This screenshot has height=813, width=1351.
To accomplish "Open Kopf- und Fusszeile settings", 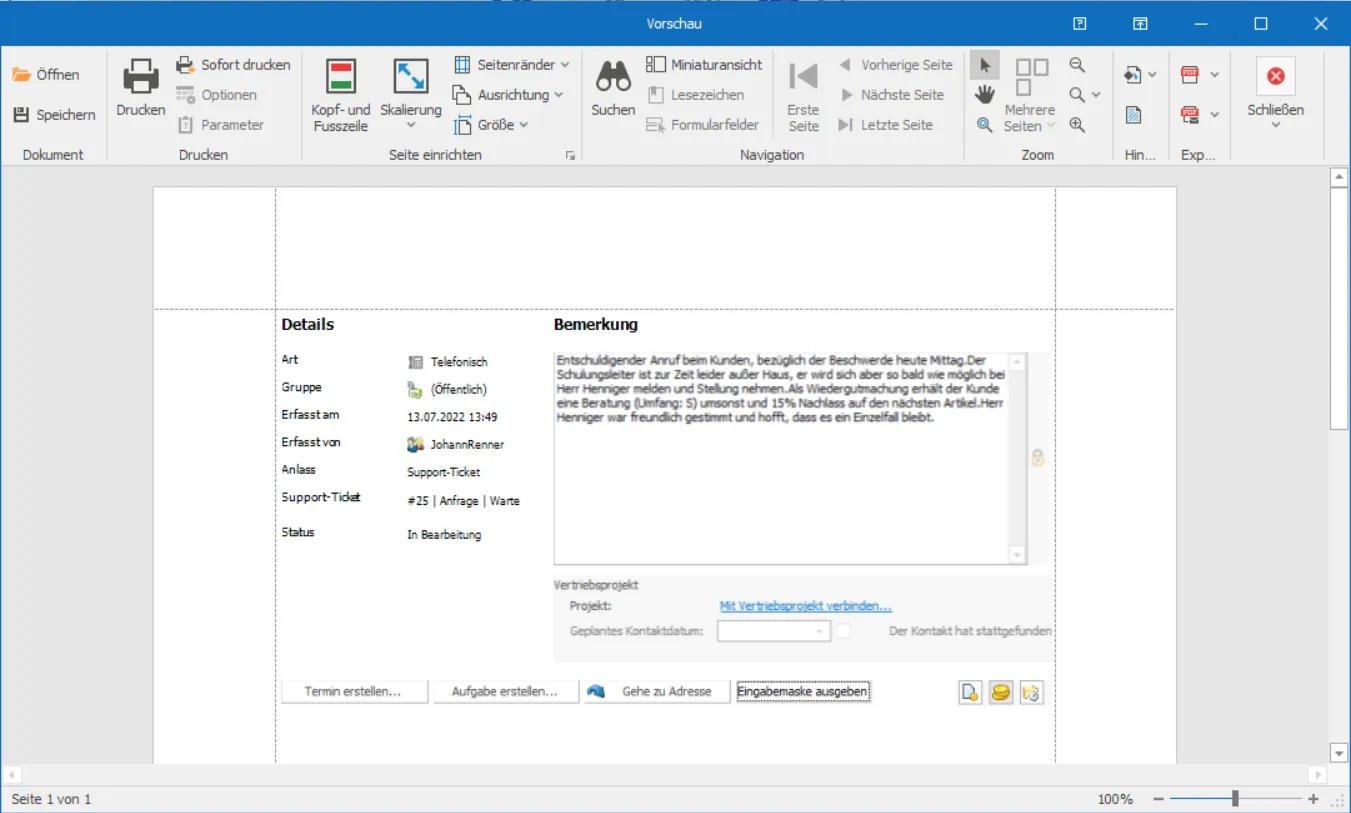I will (x=341, y=95).
